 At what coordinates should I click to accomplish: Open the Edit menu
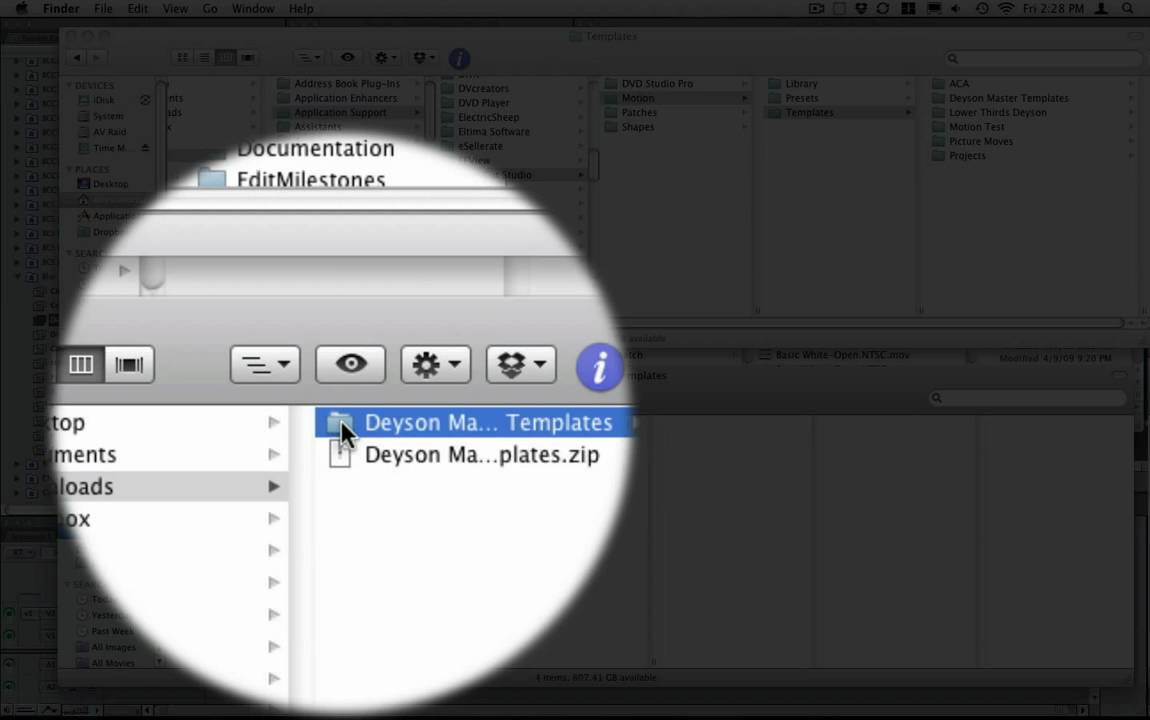(x=137, y=9)
